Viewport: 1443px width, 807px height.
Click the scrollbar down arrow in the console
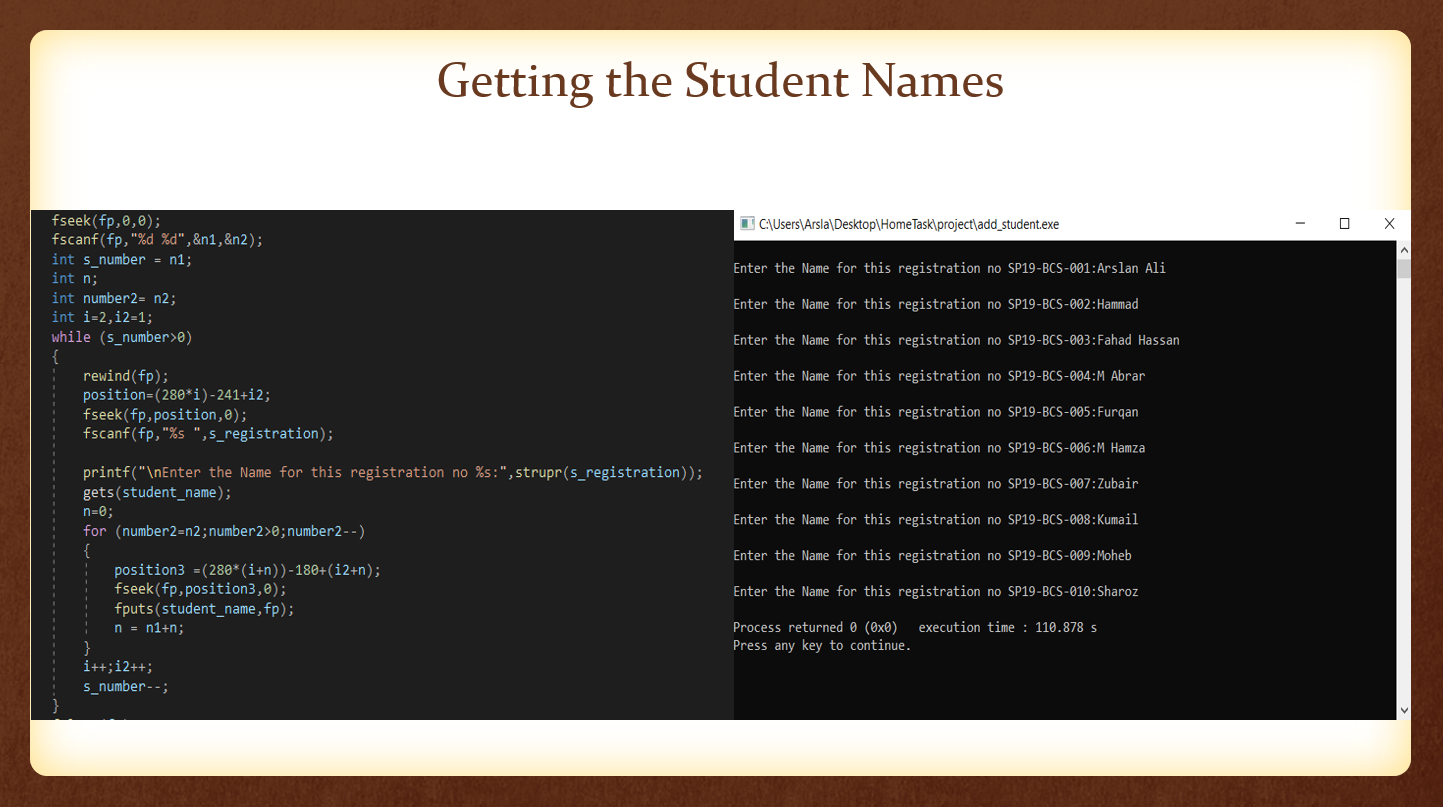(1404, 712)
